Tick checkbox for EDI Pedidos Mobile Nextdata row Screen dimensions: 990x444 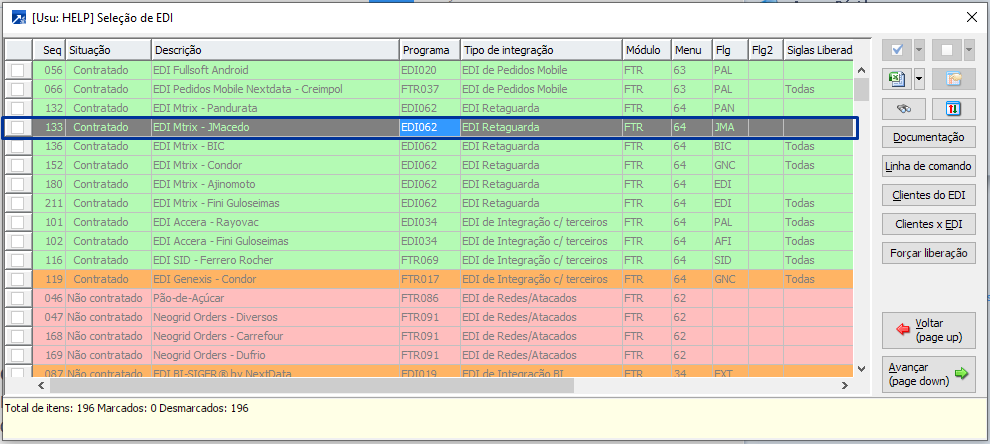[x=18, y=89]
